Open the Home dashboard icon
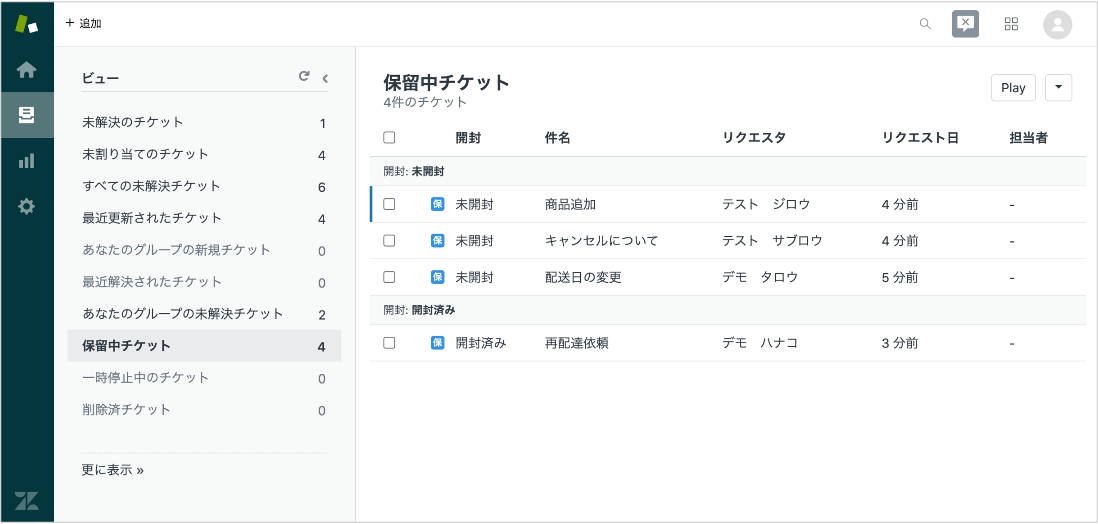The height and width of the screenshot is (524, 1098). [27, 70]
